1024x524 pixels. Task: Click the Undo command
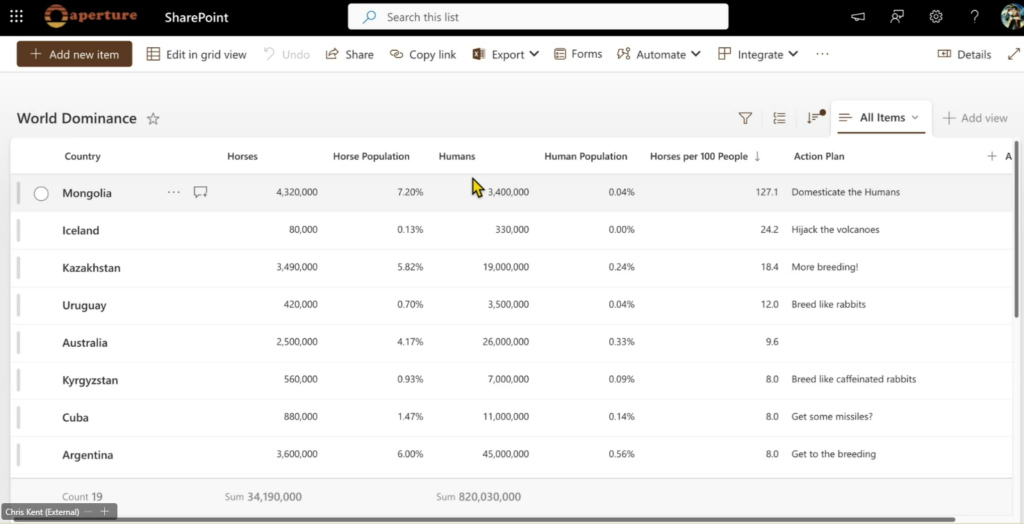(287, 55)
